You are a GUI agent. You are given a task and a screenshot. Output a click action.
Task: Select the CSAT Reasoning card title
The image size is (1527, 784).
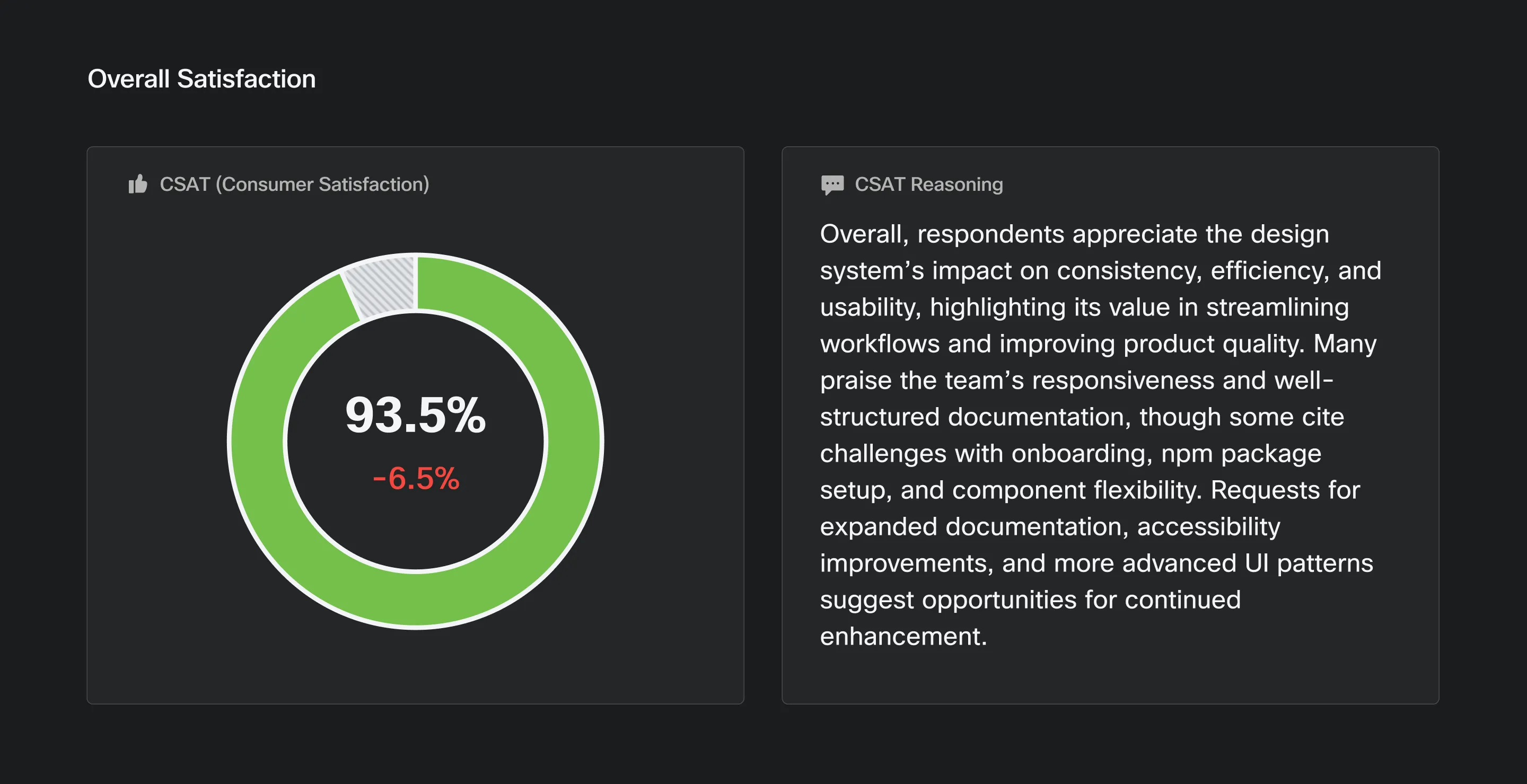[x=928, y=184]
